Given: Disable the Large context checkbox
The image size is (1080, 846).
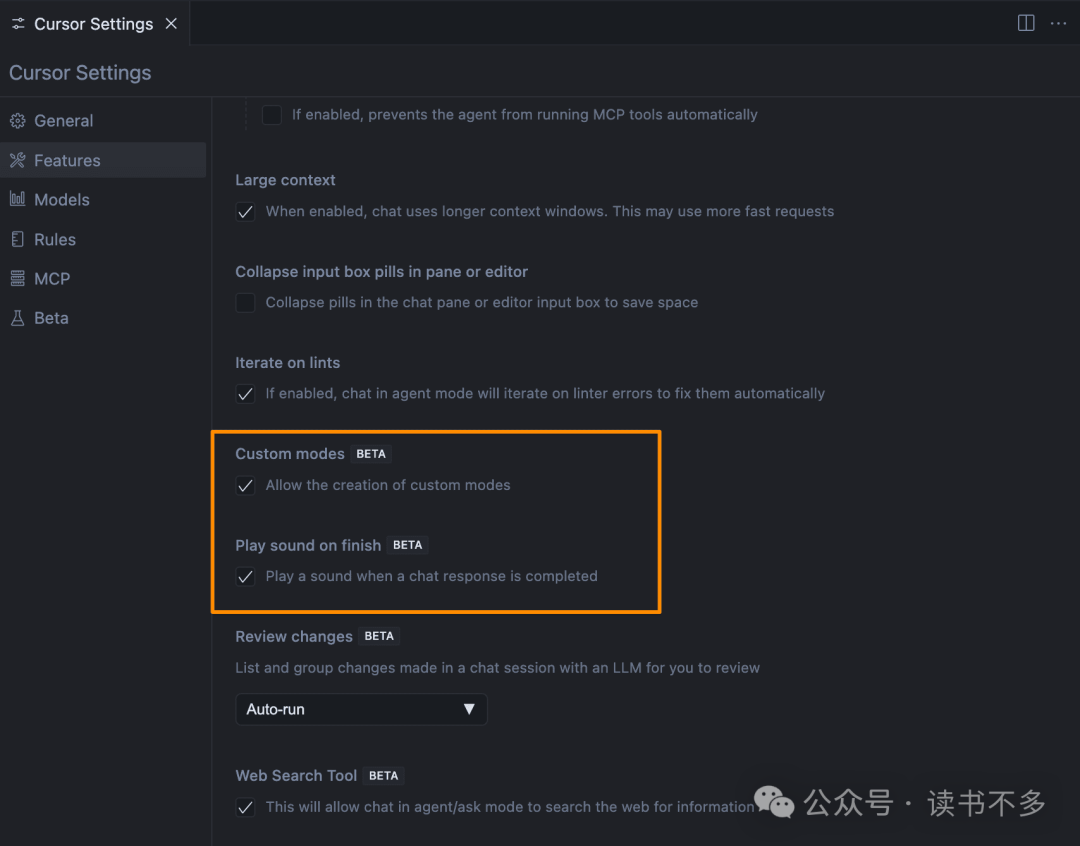Looking at the screenshot, I should (245, 212).
